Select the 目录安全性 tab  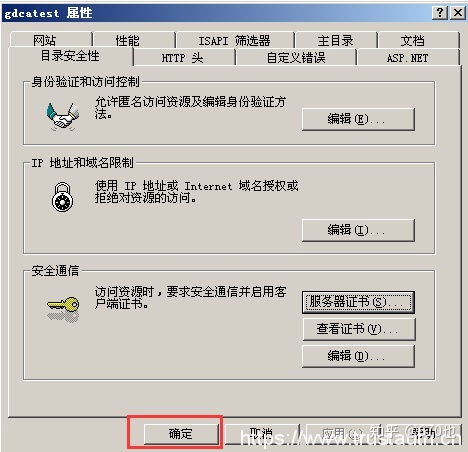click(70, 56)
